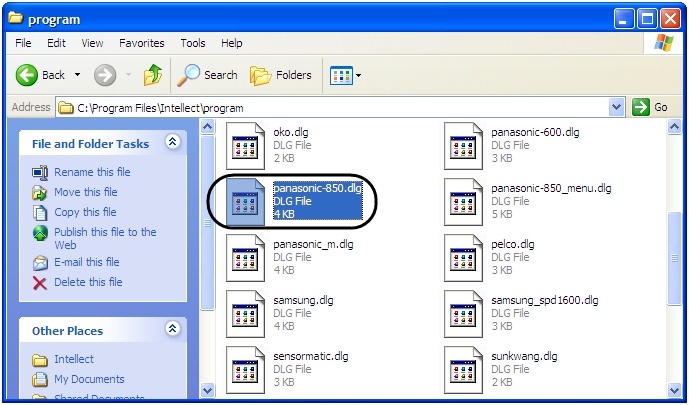Click the Forward arrow button
Screen dimensions: 689x405
coord(105,75)
